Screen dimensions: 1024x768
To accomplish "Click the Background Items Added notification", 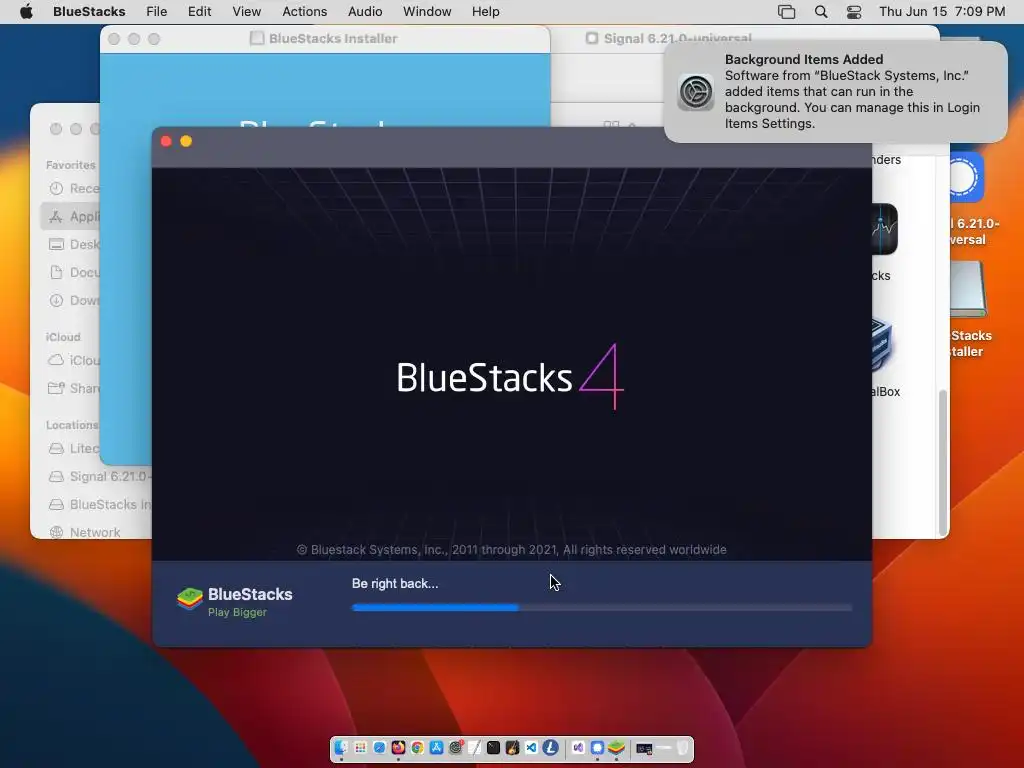I will pyautogui.click(x=835, y=91).
